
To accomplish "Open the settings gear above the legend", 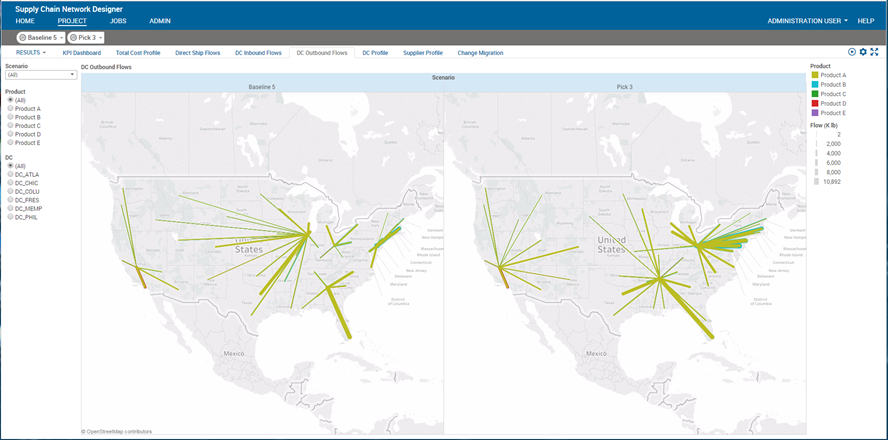I will 863,52.
